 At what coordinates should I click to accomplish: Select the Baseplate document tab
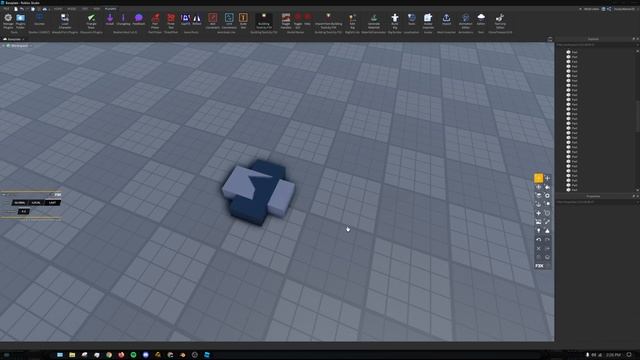[14, 39]
